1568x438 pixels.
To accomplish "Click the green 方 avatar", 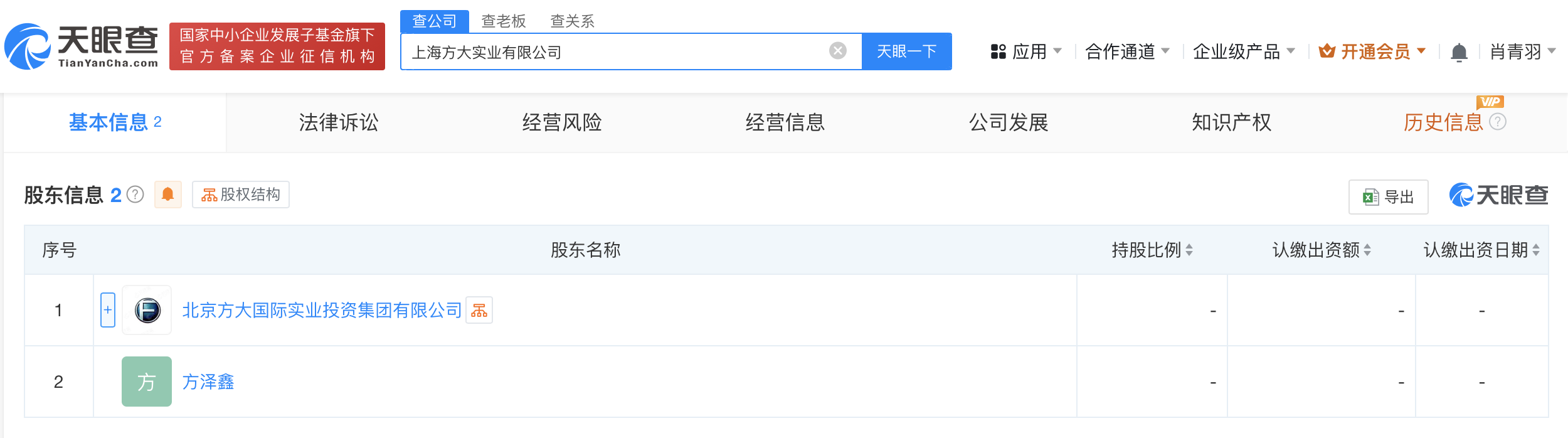I will pyautogui.click(x=147, y=382).
